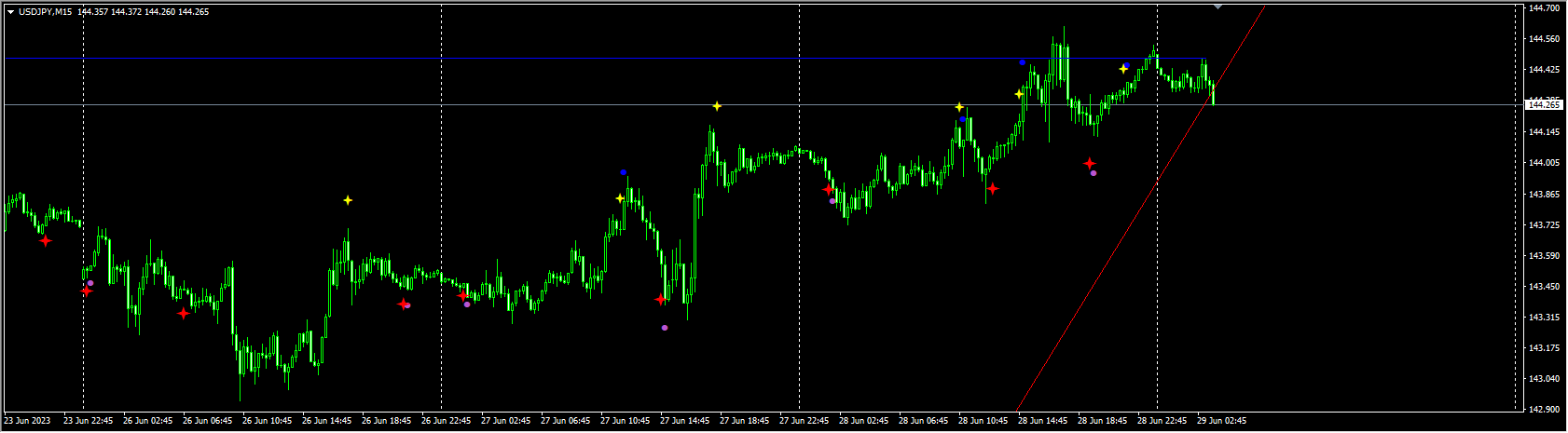Viewport: 1568px width, 433px height.
Task: Click the 143.865 price axis label
Action: 1544,195
